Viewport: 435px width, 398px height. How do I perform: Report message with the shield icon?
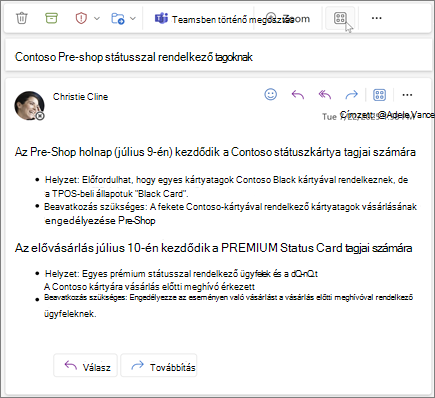point(81,18)
